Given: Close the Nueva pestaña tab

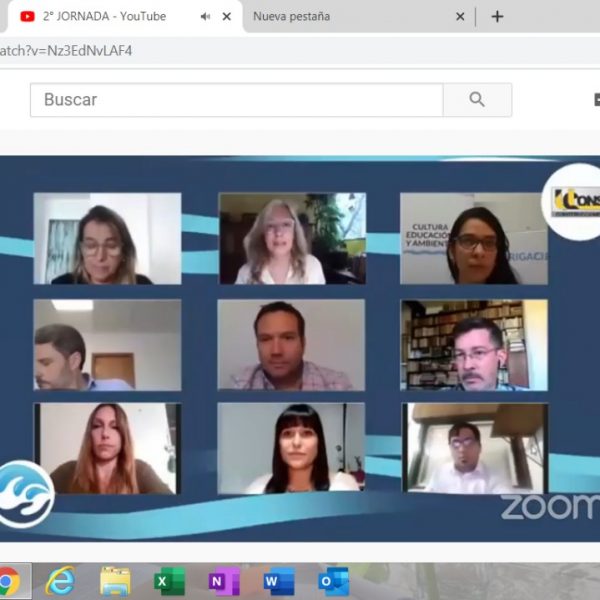Looking at the screenshot, I should coord(460,17).
